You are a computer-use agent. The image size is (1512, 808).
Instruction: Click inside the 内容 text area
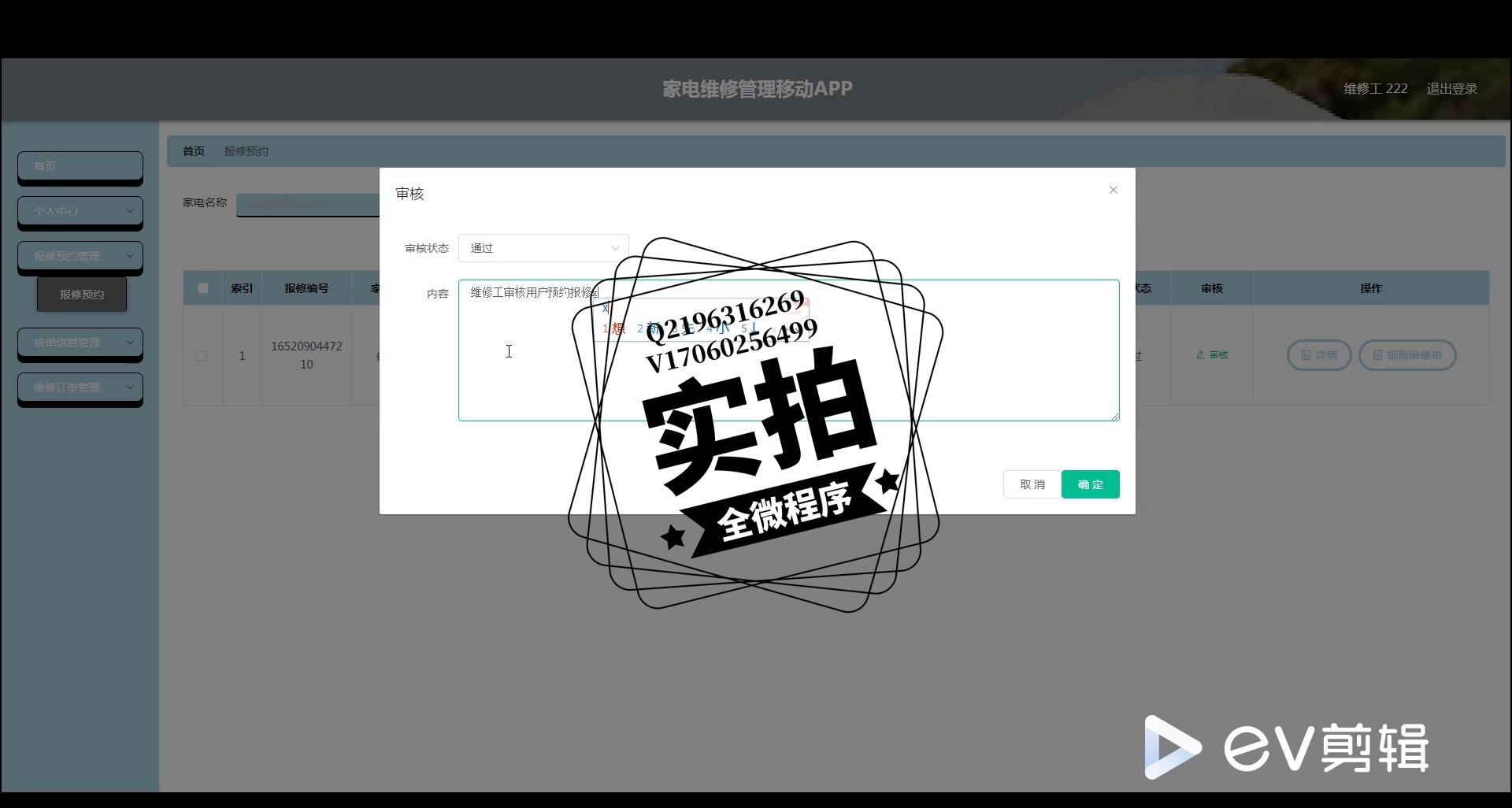(x=788, y=350)
